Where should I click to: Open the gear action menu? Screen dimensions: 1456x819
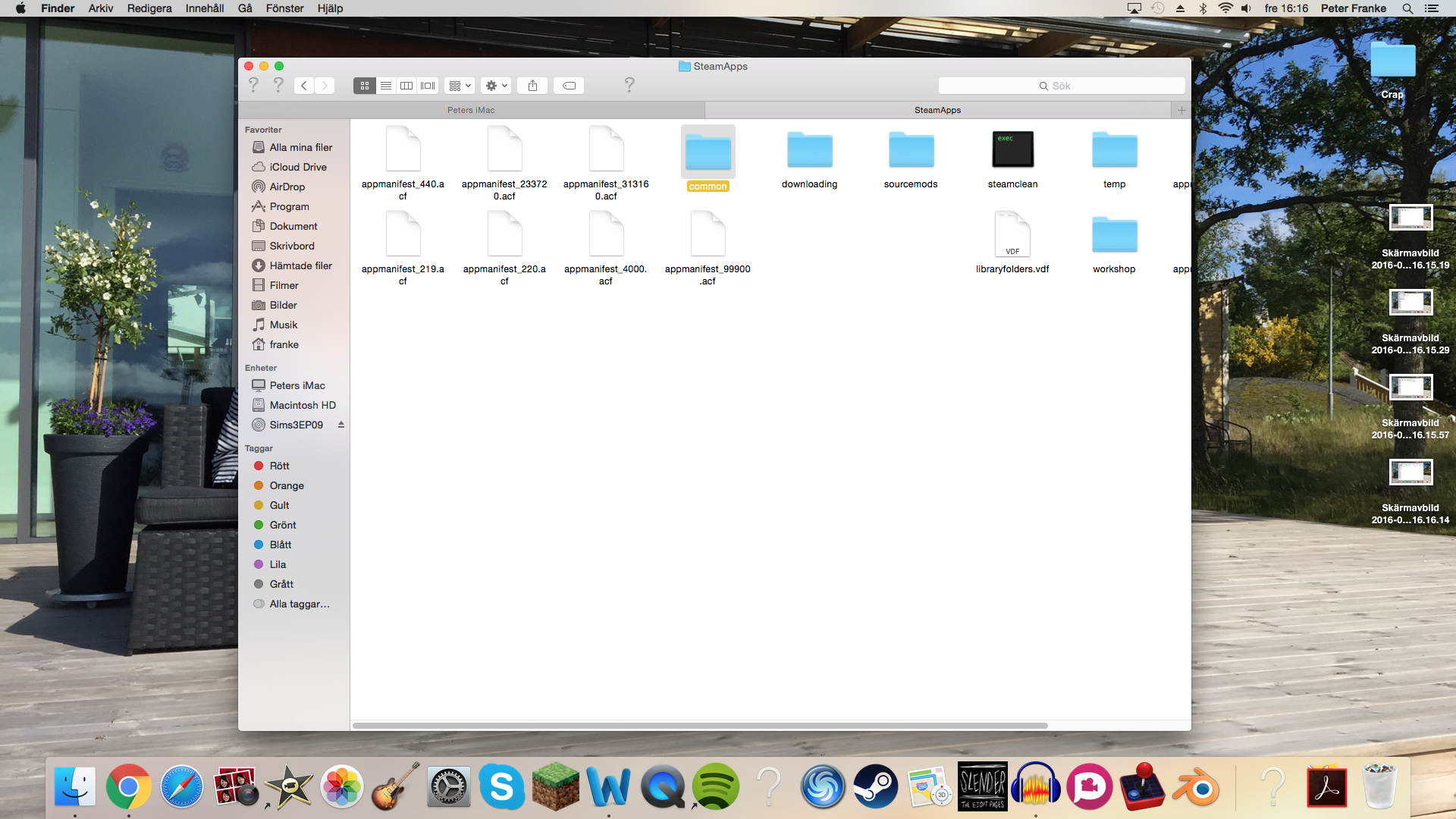(x=496, y=86)
